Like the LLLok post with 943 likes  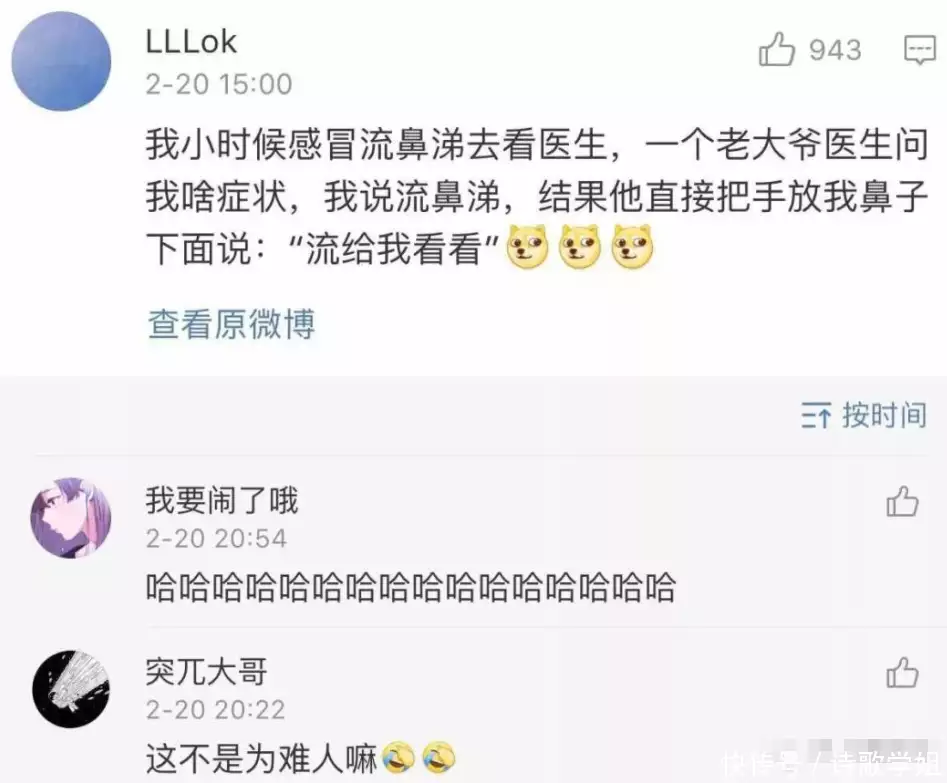point(777,49)
